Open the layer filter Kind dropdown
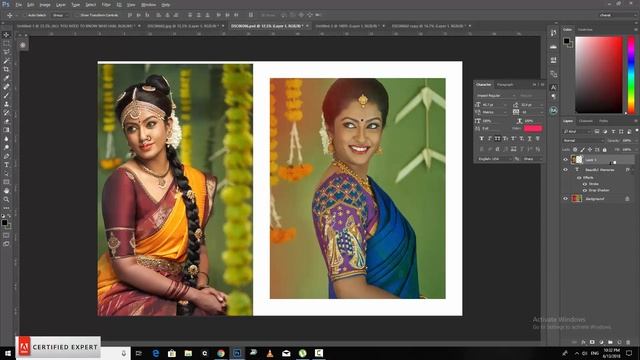This screenshot has width=640, height=360. click(x=577, y=131)
